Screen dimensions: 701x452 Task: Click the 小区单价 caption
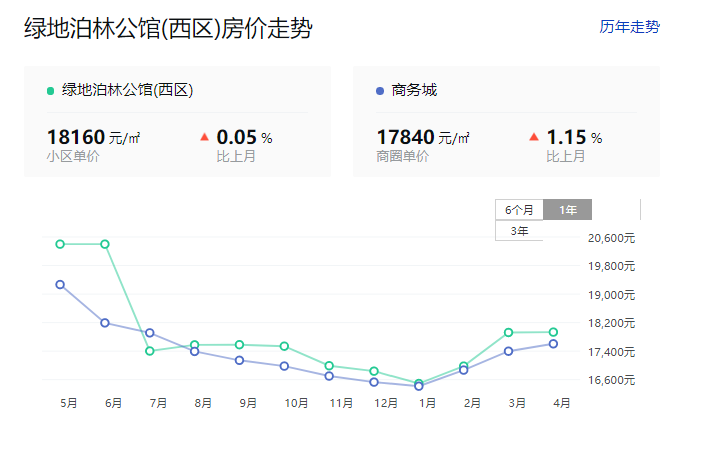[73, 156]
